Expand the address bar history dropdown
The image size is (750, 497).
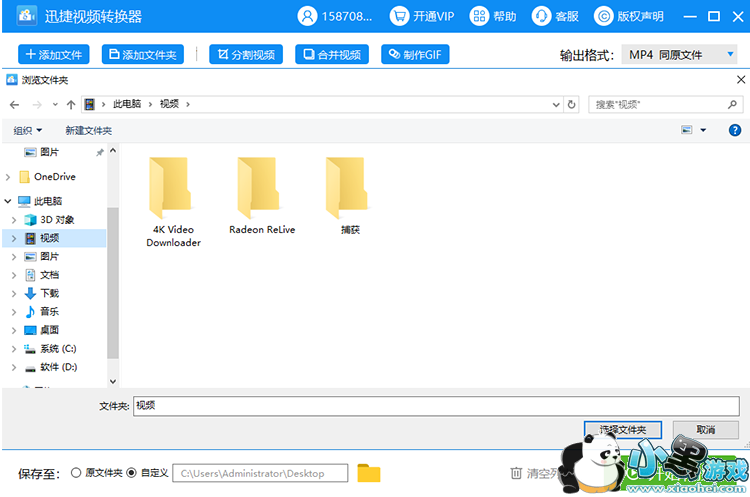pyautogui.click(x=556, y=104)
